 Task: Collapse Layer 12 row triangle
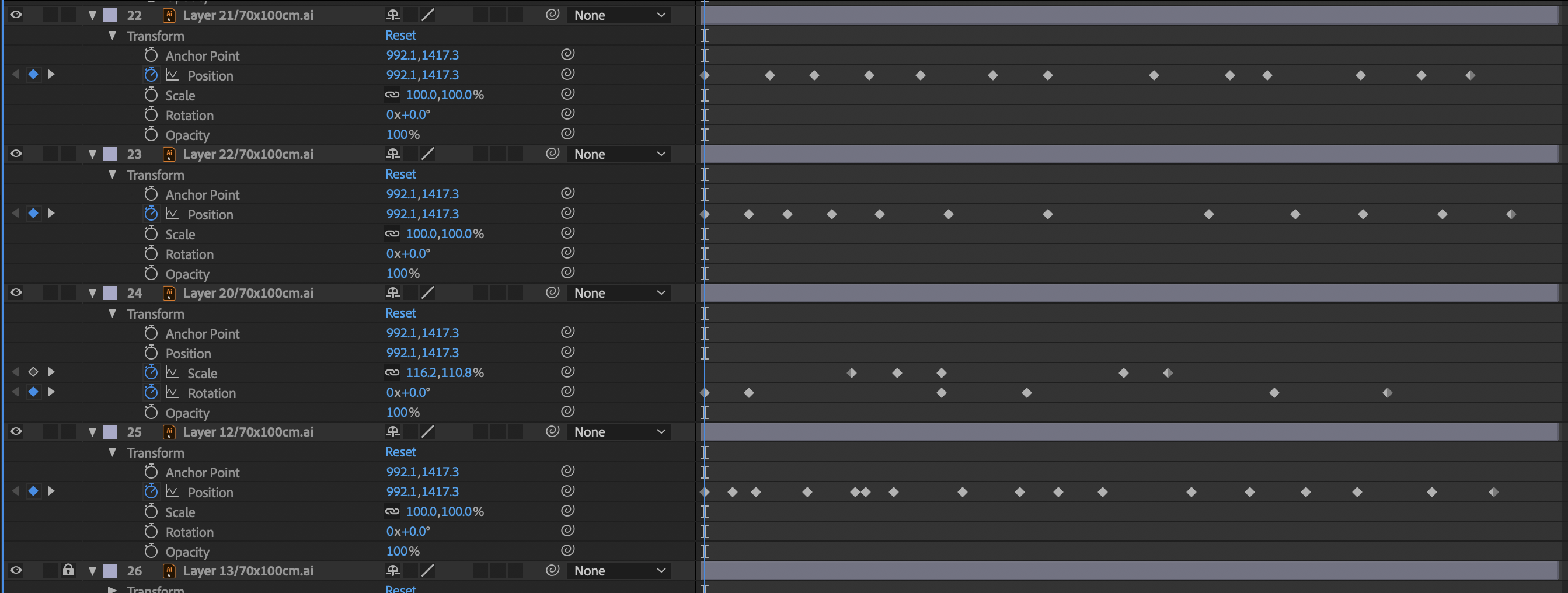[92, 432]
